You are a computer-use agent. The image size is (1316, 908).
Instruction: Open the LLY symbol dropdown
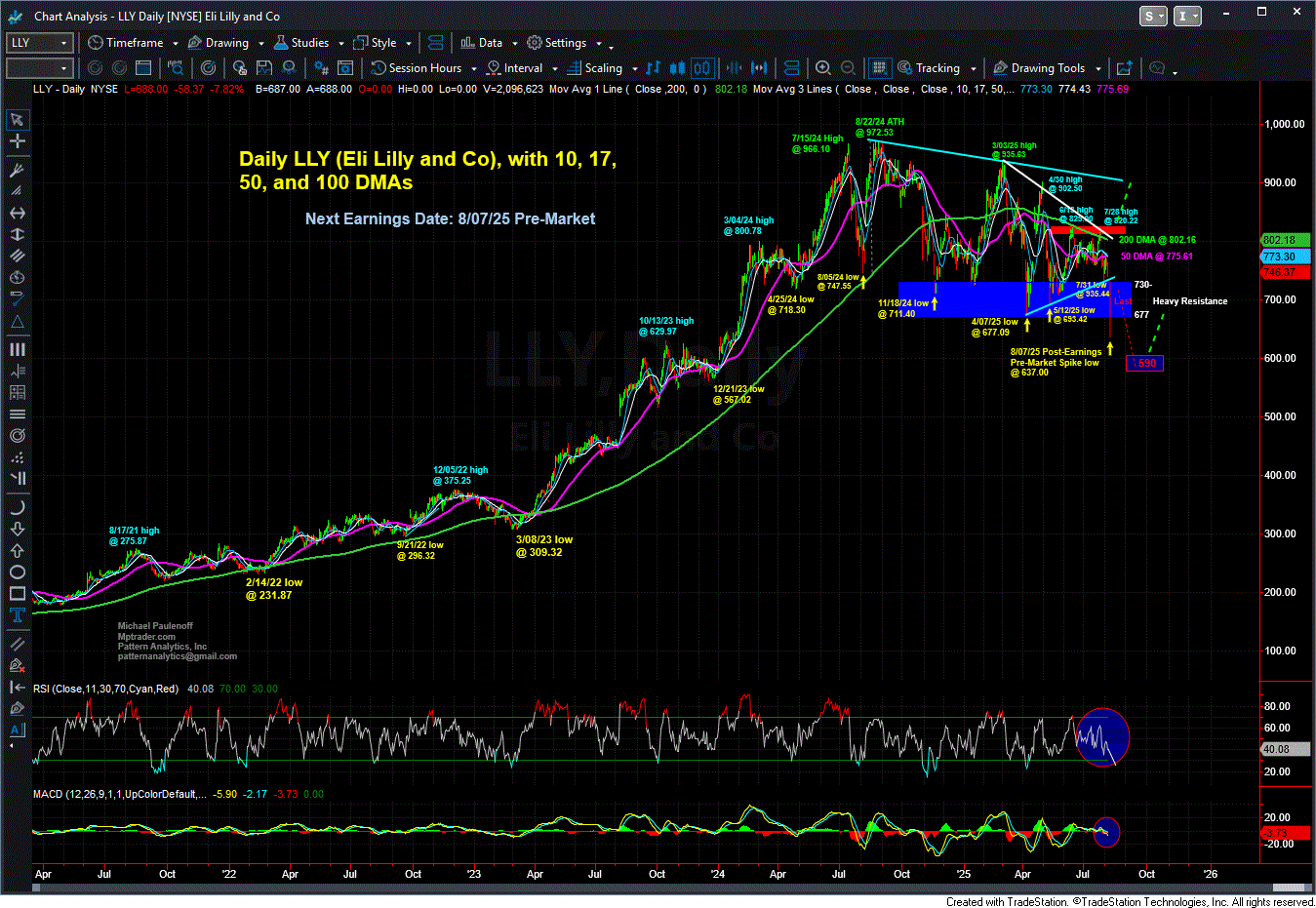tap(64, 43)
